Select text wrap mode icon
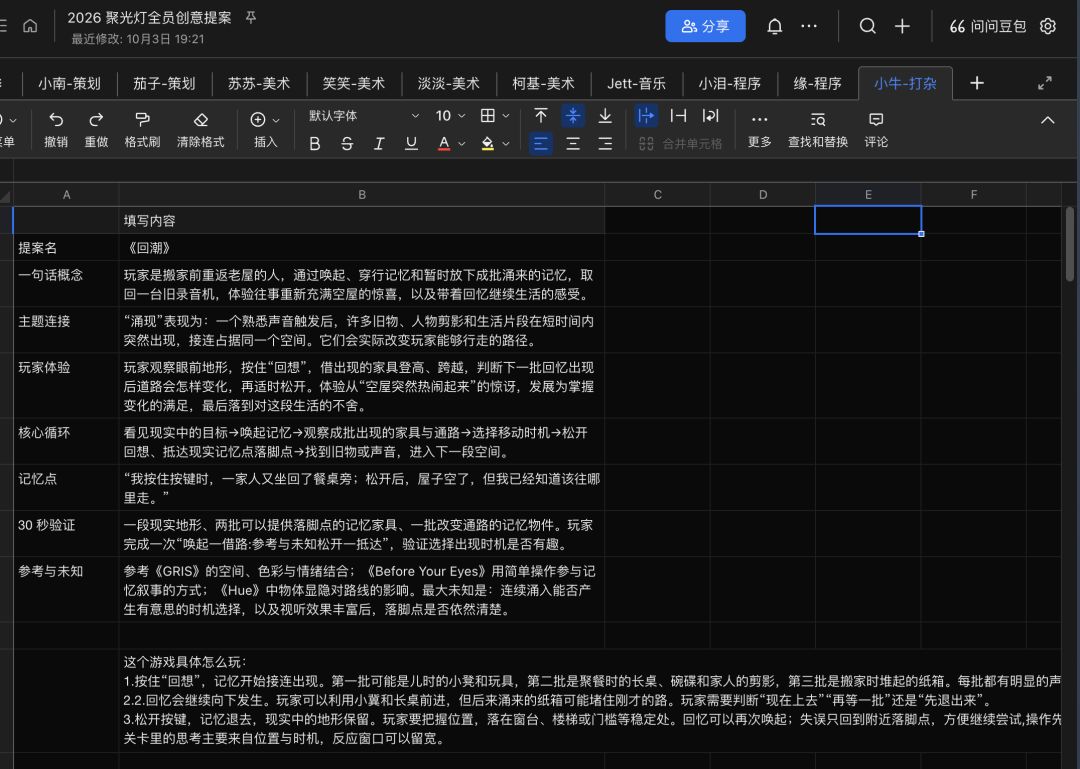The width and height of the screenshot is (1080, 769). pos(710,116)
